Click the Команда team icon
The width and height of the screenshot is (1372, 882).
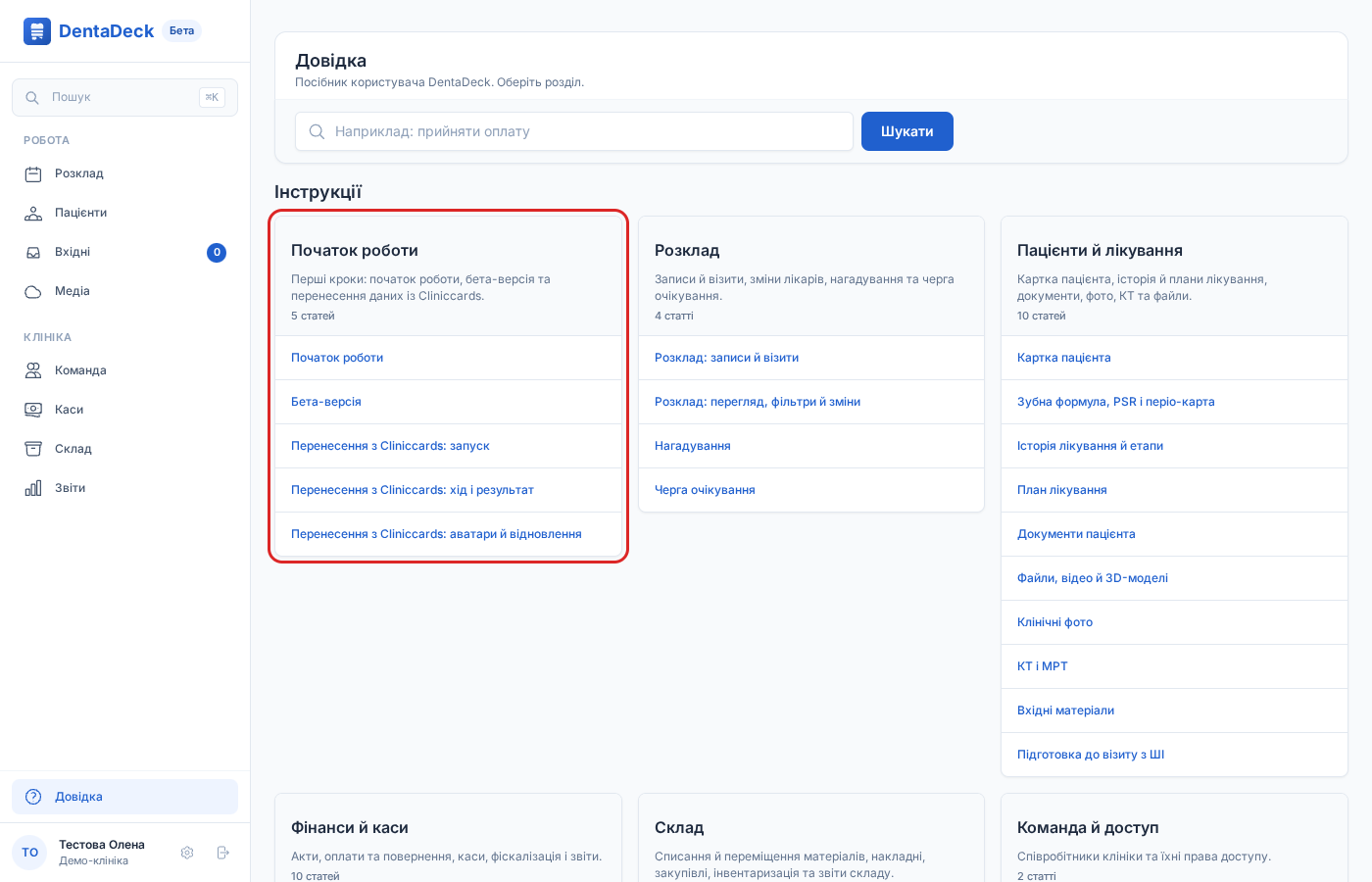[33, 370]
